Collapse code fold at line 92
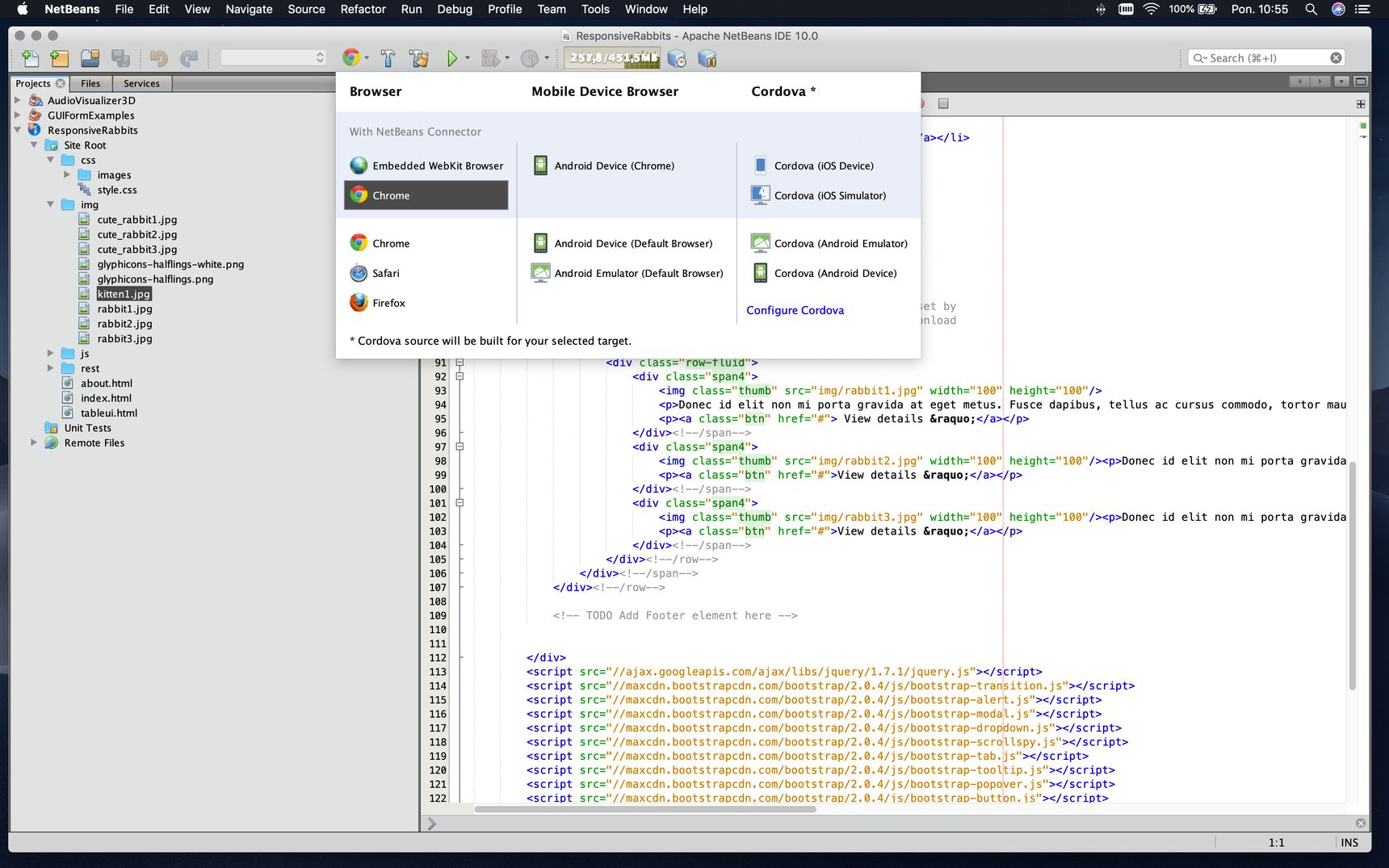1389x868 pixels. coord(460,376)
